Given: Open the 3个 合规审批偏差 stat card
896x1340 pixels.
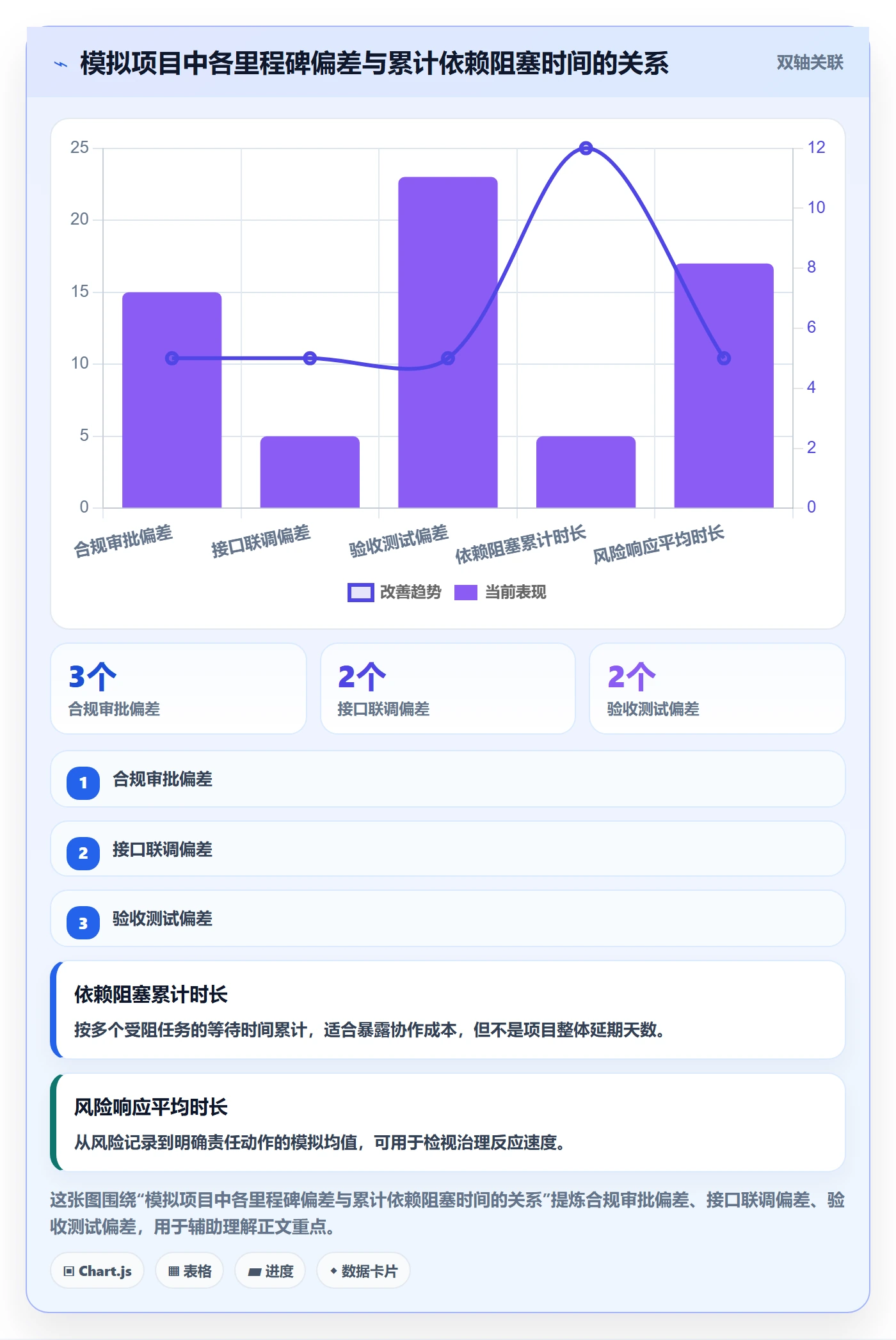Looking at the screenshot, I should tap(179, 689).
